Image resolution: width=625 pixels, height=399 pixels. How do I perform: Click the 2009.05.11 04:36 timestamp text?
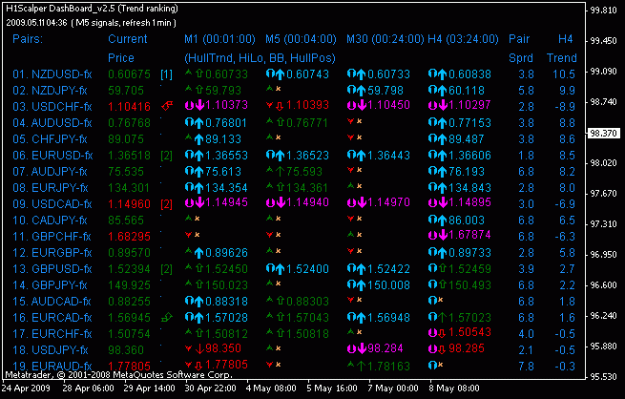37,23
